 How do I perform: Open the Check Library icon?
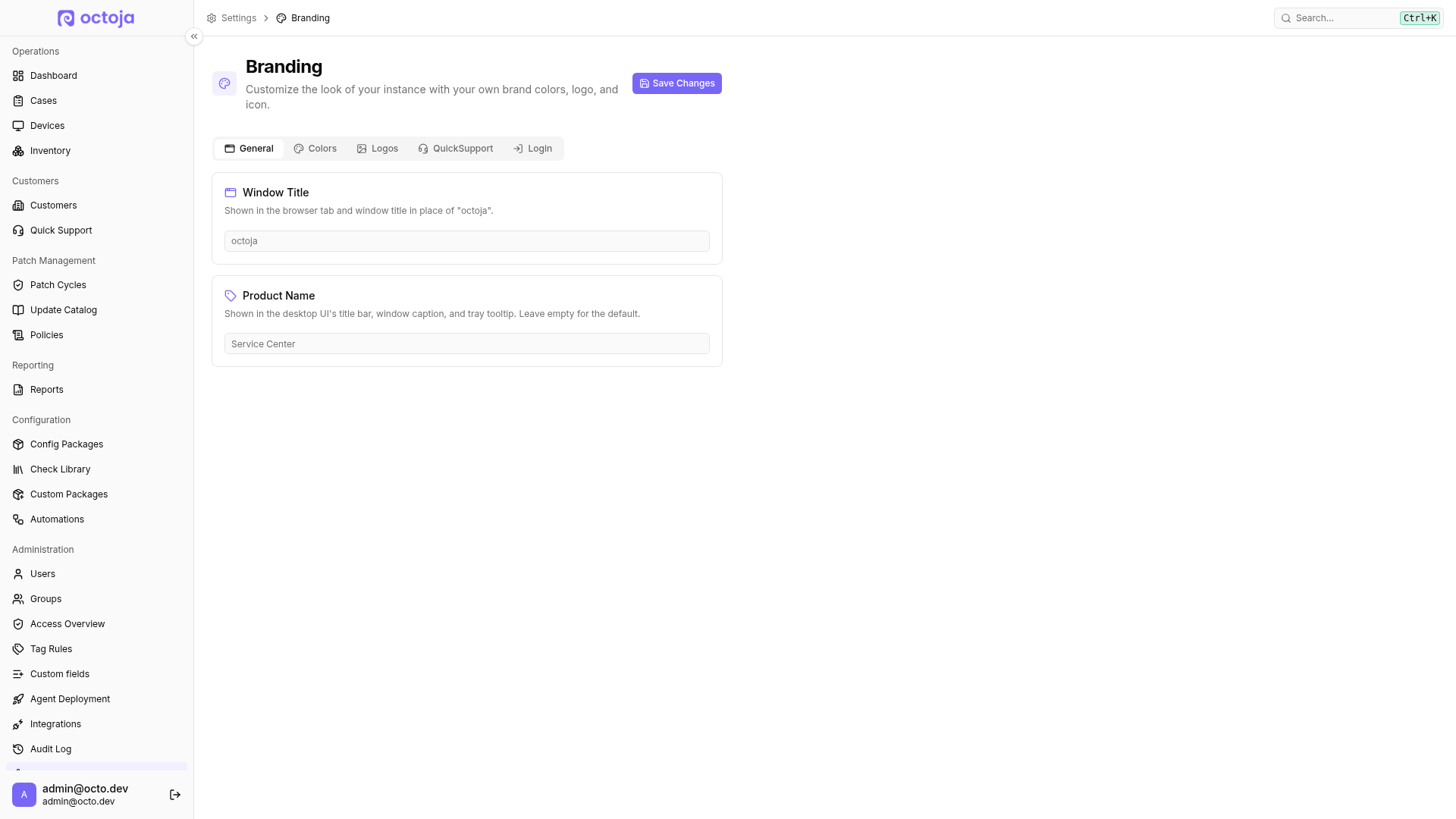tap(18, 469)
